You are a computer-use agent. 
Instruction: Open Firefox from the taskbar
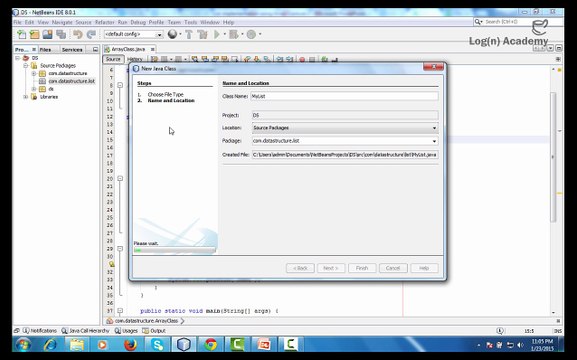point(130,345)
